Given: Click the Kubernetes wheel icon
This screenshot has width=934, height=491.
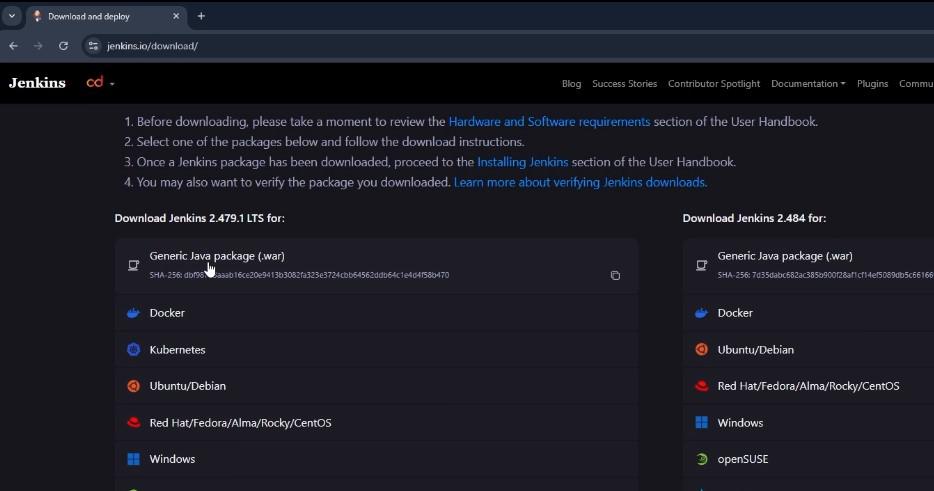Looking at the screenshot, I should 133,350.
